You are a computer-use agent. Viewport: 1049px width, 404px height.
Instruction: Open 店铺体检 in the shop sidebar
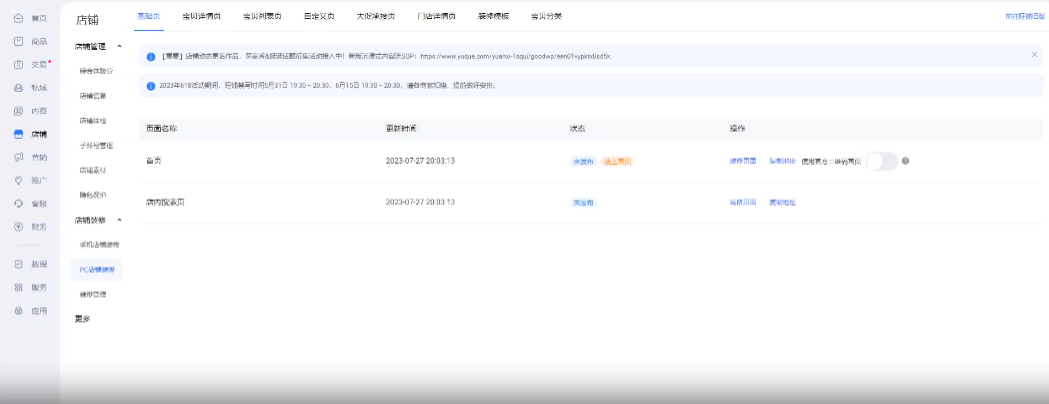pos(92,120)
